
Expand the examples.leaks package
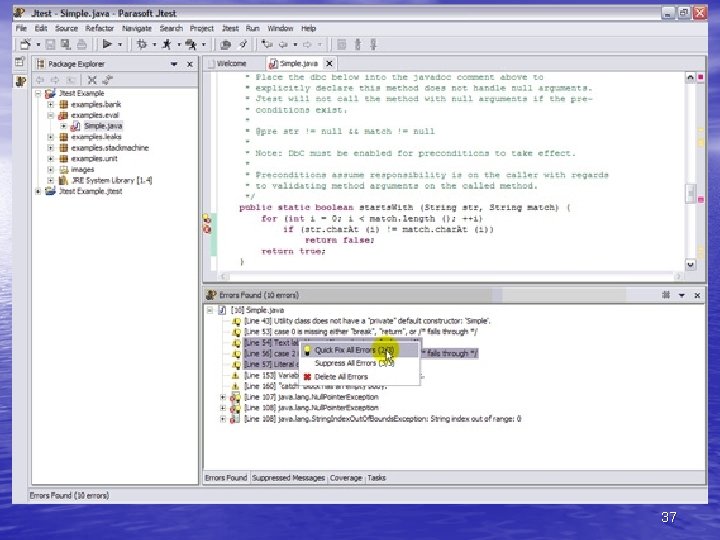point(51,137)
